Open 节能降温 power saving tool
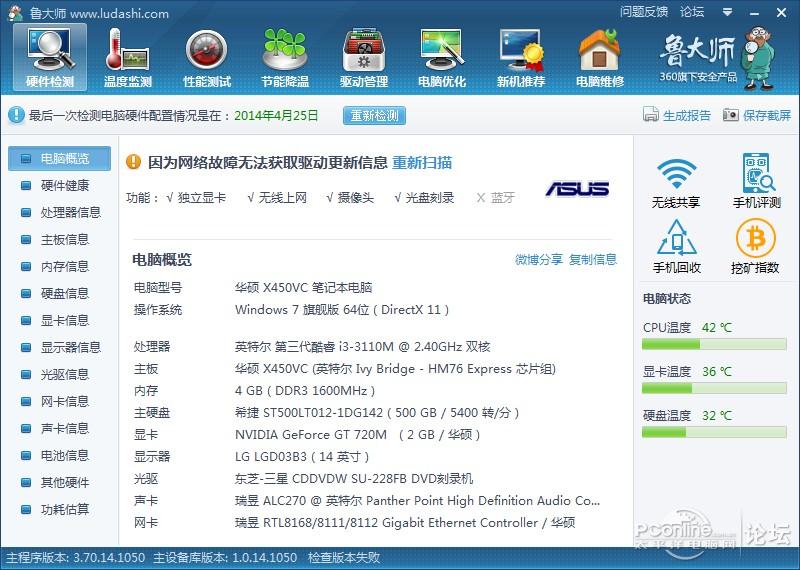 285,57
